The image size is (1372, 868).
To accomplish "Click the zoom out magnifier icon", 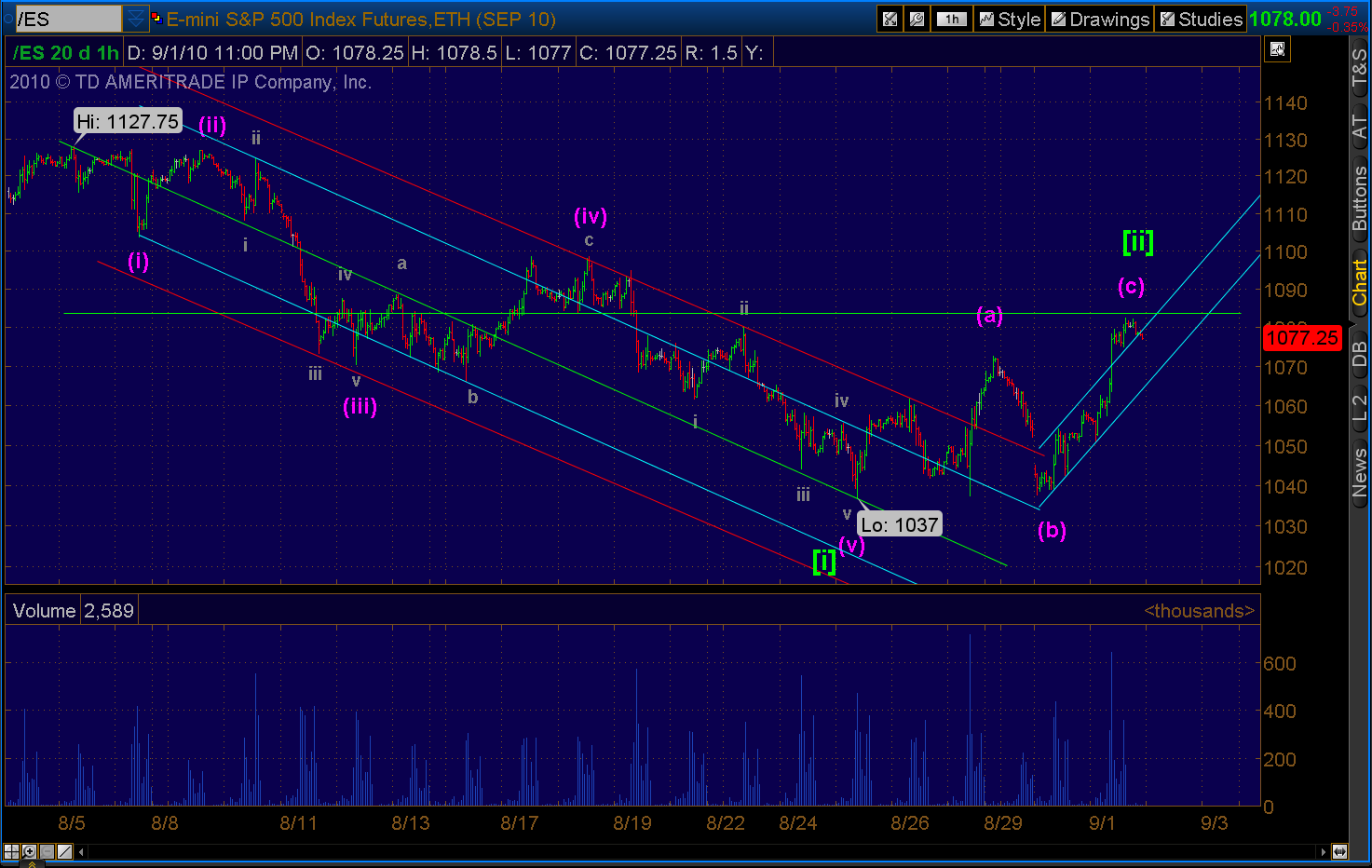I will pos(47,851).
